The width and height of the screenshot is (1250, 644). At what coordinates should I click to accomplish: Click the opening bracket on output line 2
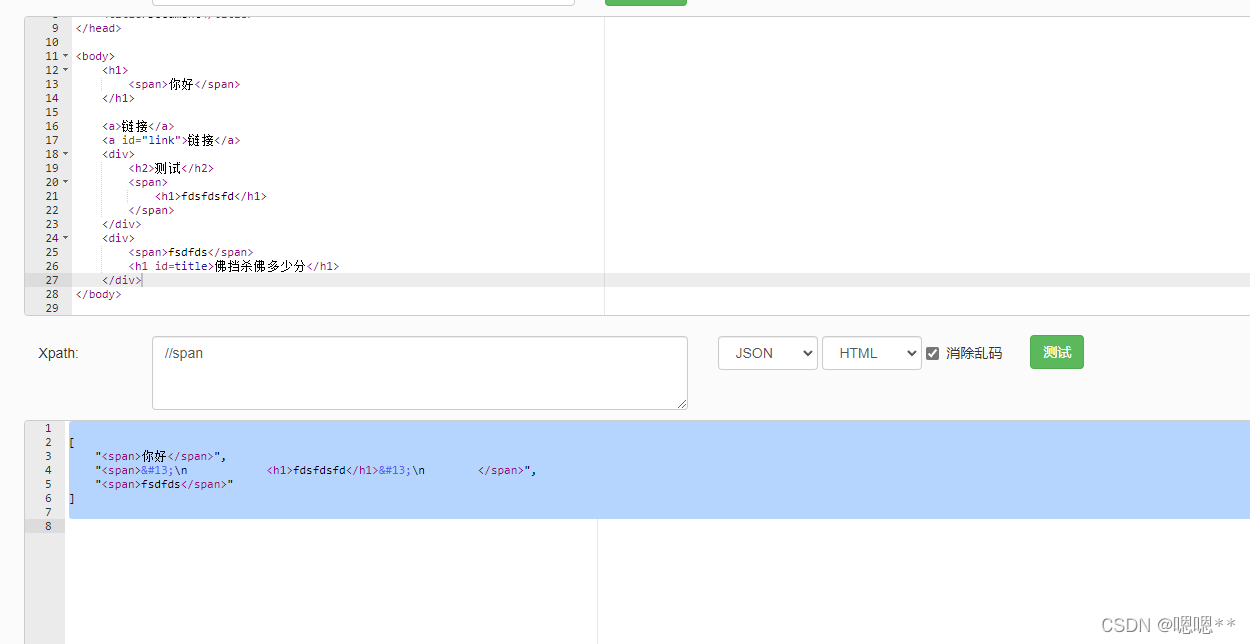(x=71, y=442)
